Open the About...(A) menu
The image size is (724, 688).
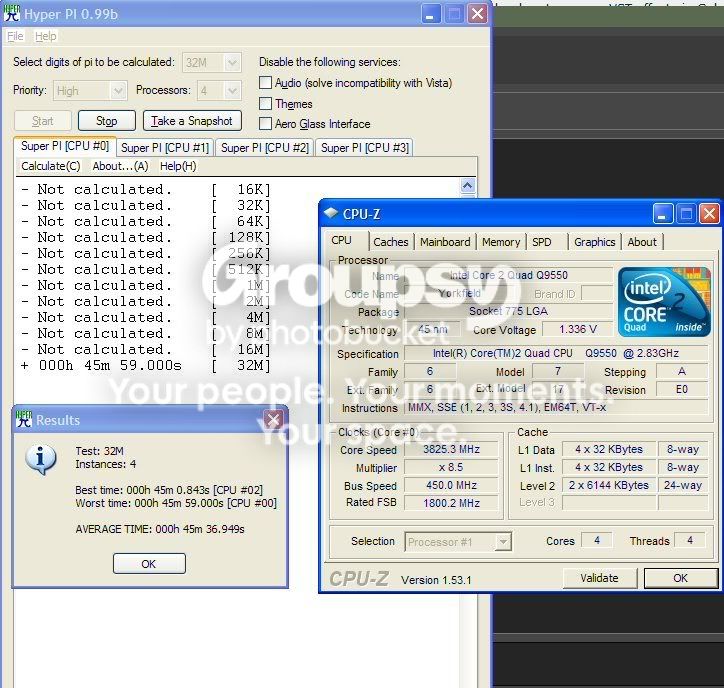coord(121,166)
